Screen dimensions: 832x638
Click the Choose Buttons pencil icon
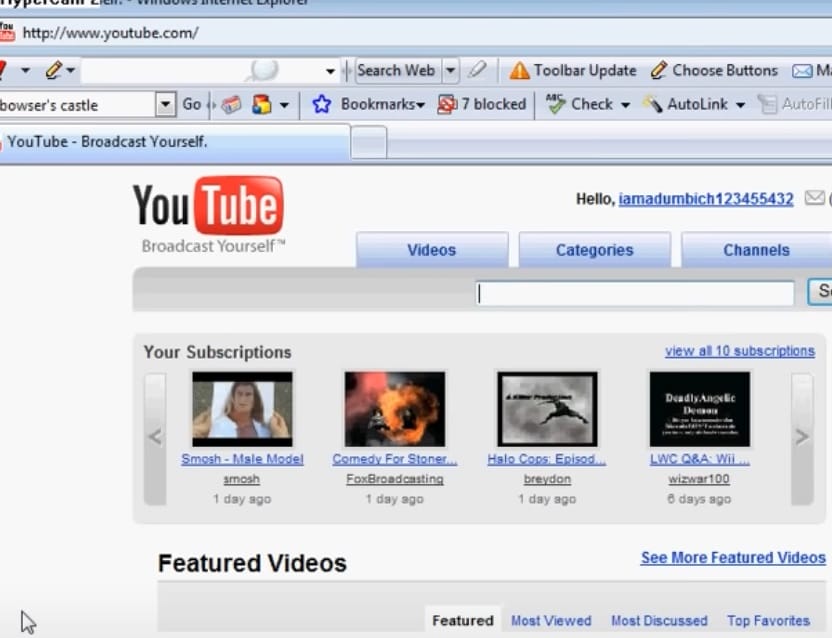658,70
